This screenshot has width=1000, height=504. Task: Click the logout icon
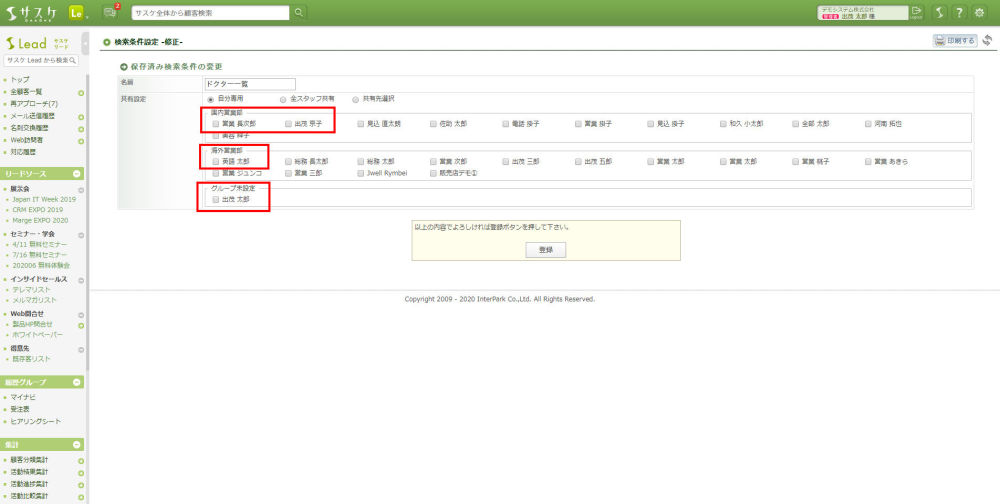coord(916,12)
